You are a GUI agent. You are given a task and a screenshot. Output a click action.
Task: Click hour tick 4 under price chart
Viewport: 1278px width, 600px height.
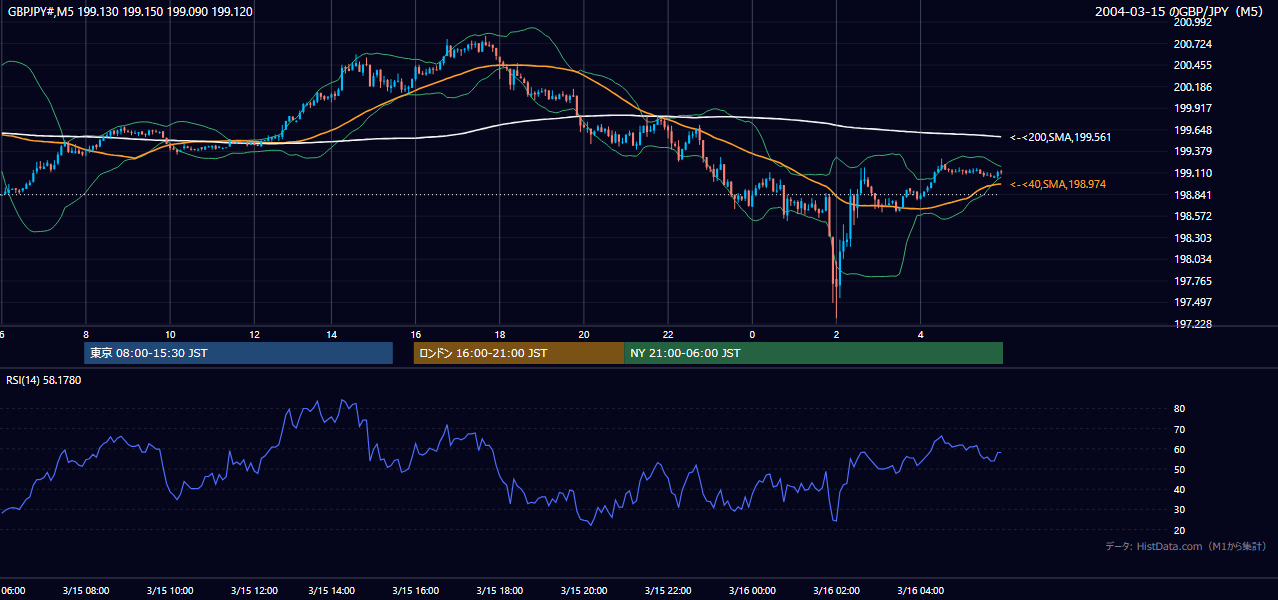(x=920, y=335)
